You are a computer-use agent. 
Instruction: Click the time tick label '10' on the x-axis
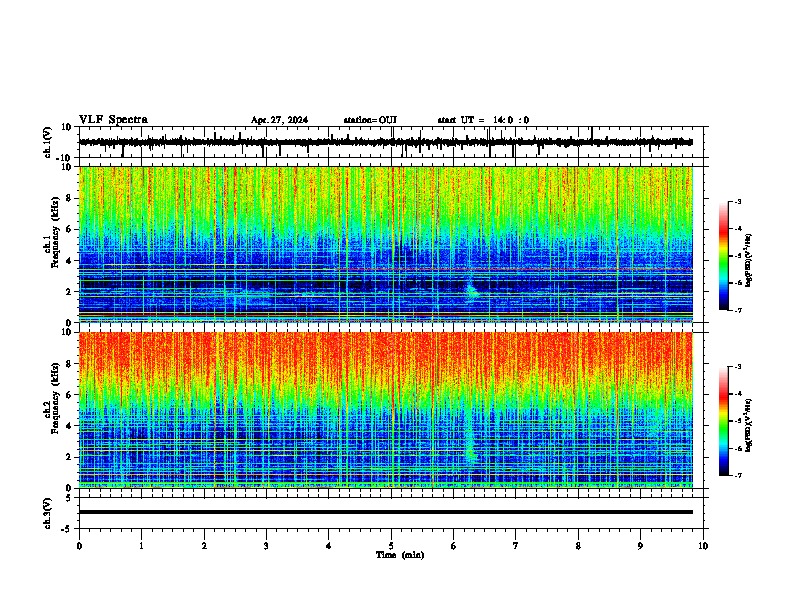point(703,546)
